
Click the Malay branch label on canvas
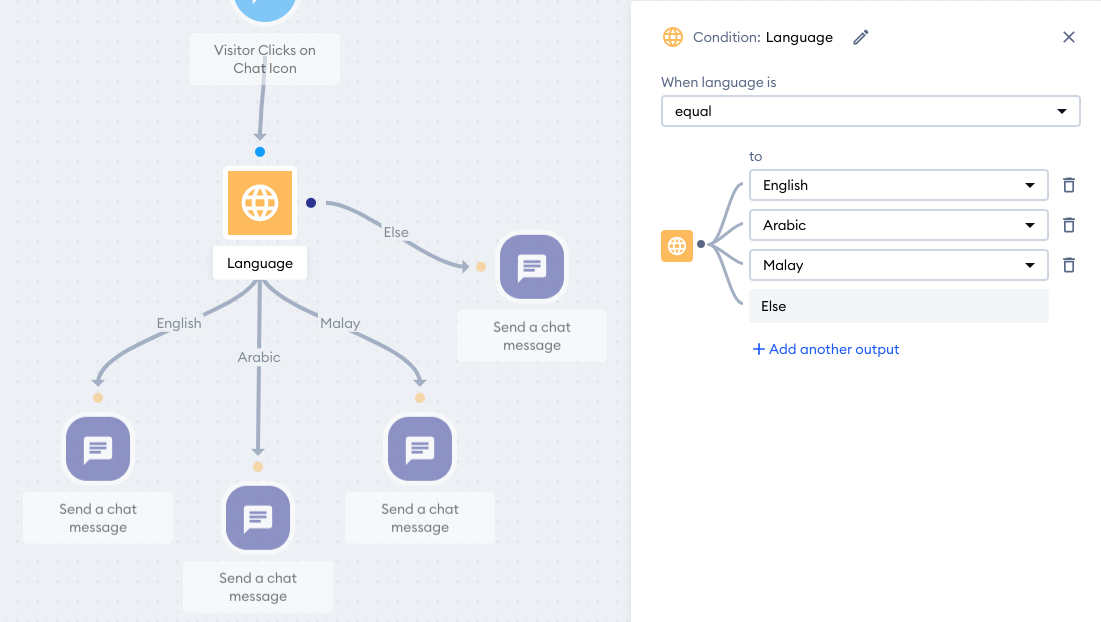pos(340,323)
